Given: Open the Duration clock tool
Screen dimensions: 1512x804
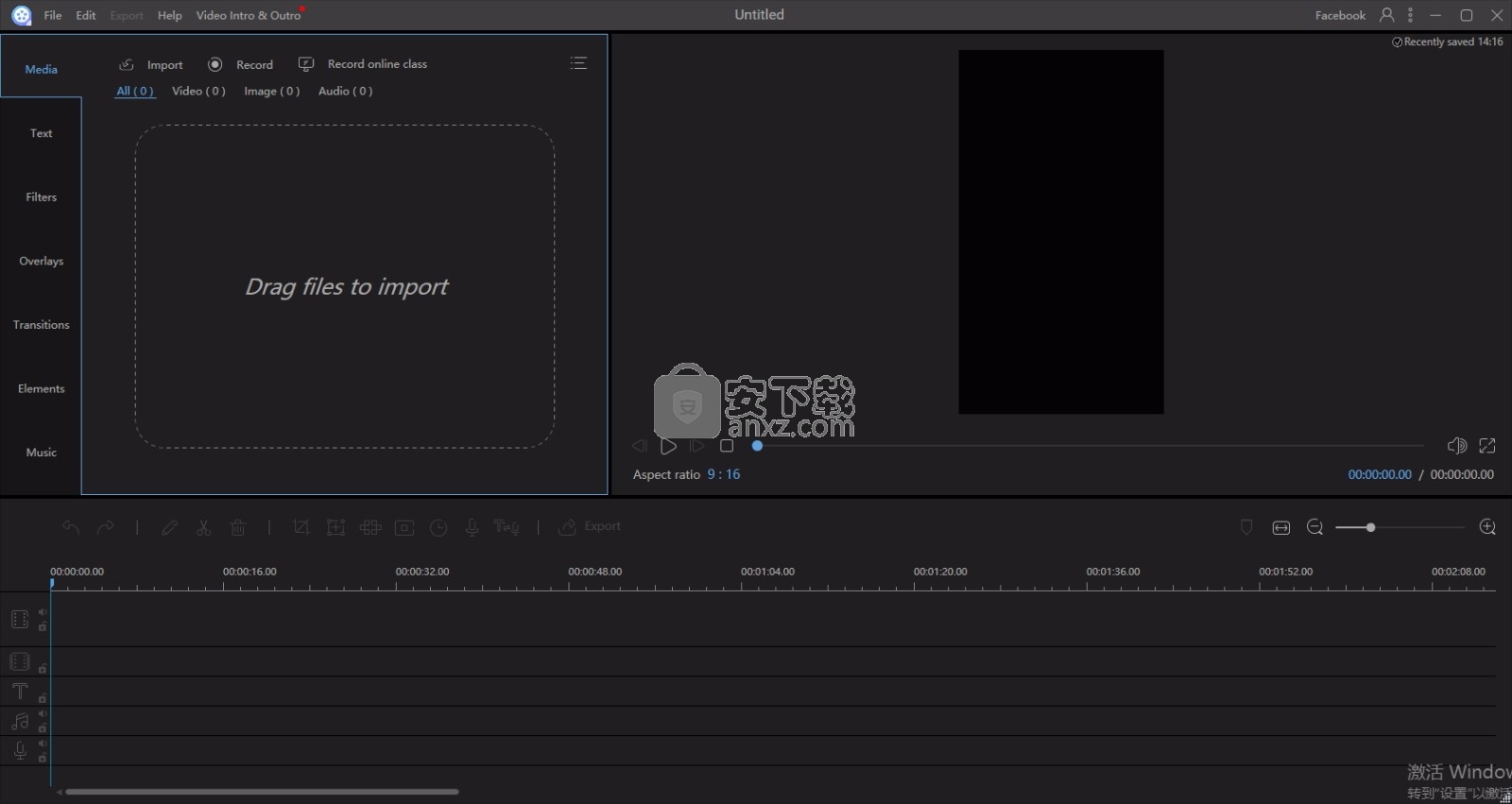Looking at the screenshot, I should (438, 527).
